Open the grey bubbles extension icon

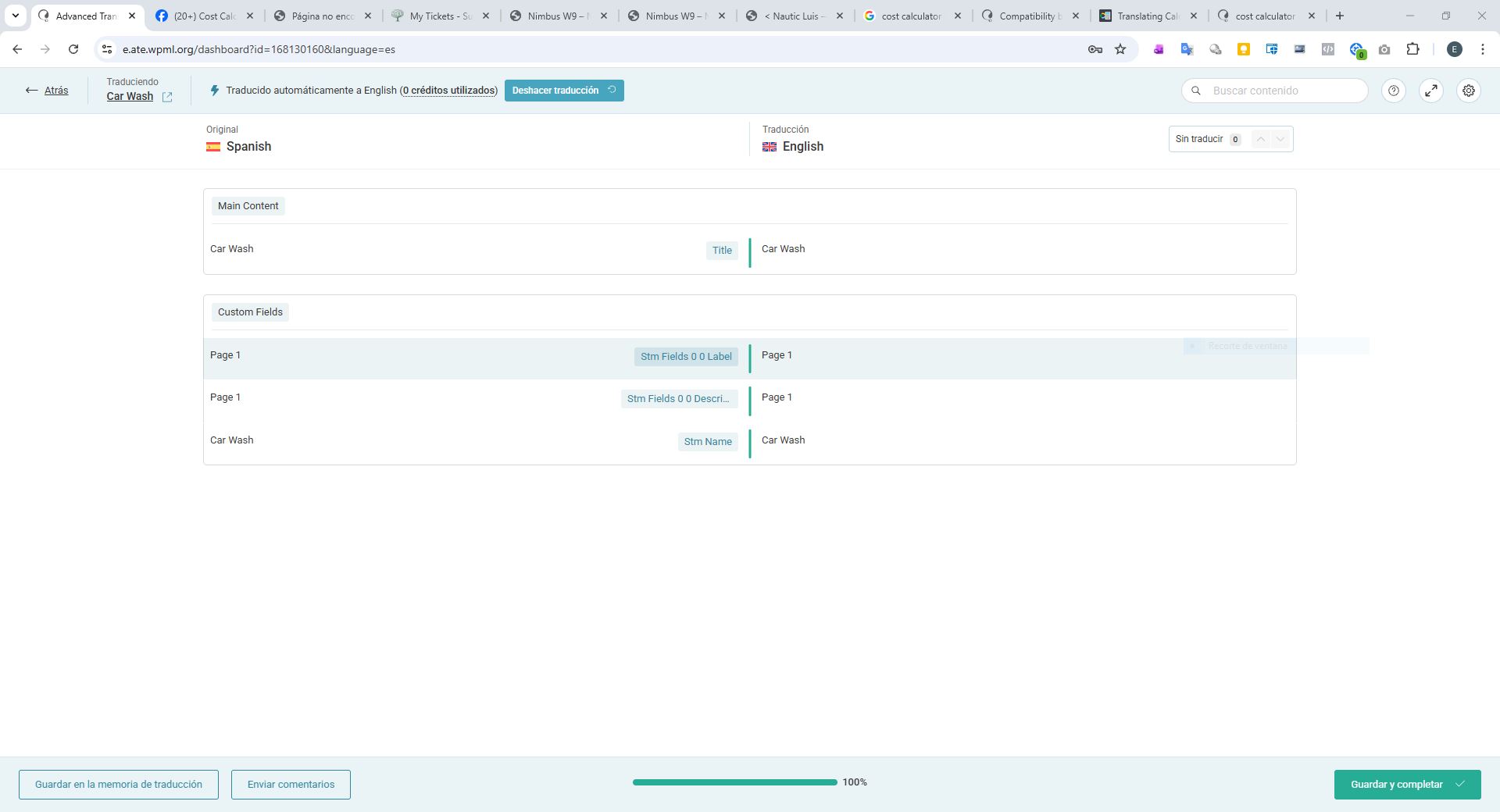coord(1215,49)
